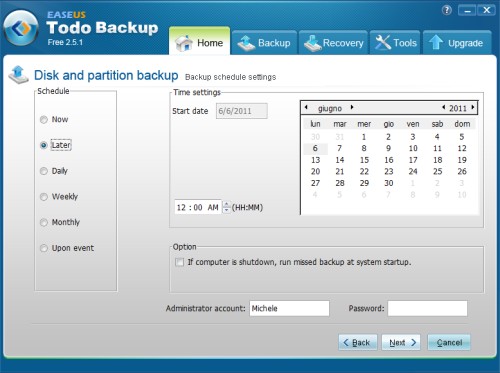Click the giugno month label

pyautogui.click(x=330, y=108)
